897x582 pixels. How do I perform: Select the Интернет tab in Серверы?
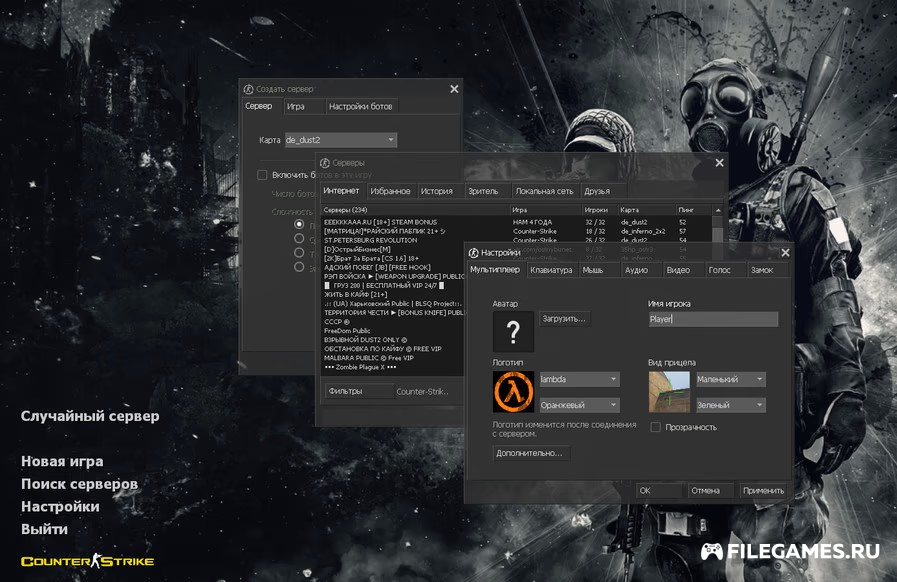pyautogui.click(x=342, y=191)
